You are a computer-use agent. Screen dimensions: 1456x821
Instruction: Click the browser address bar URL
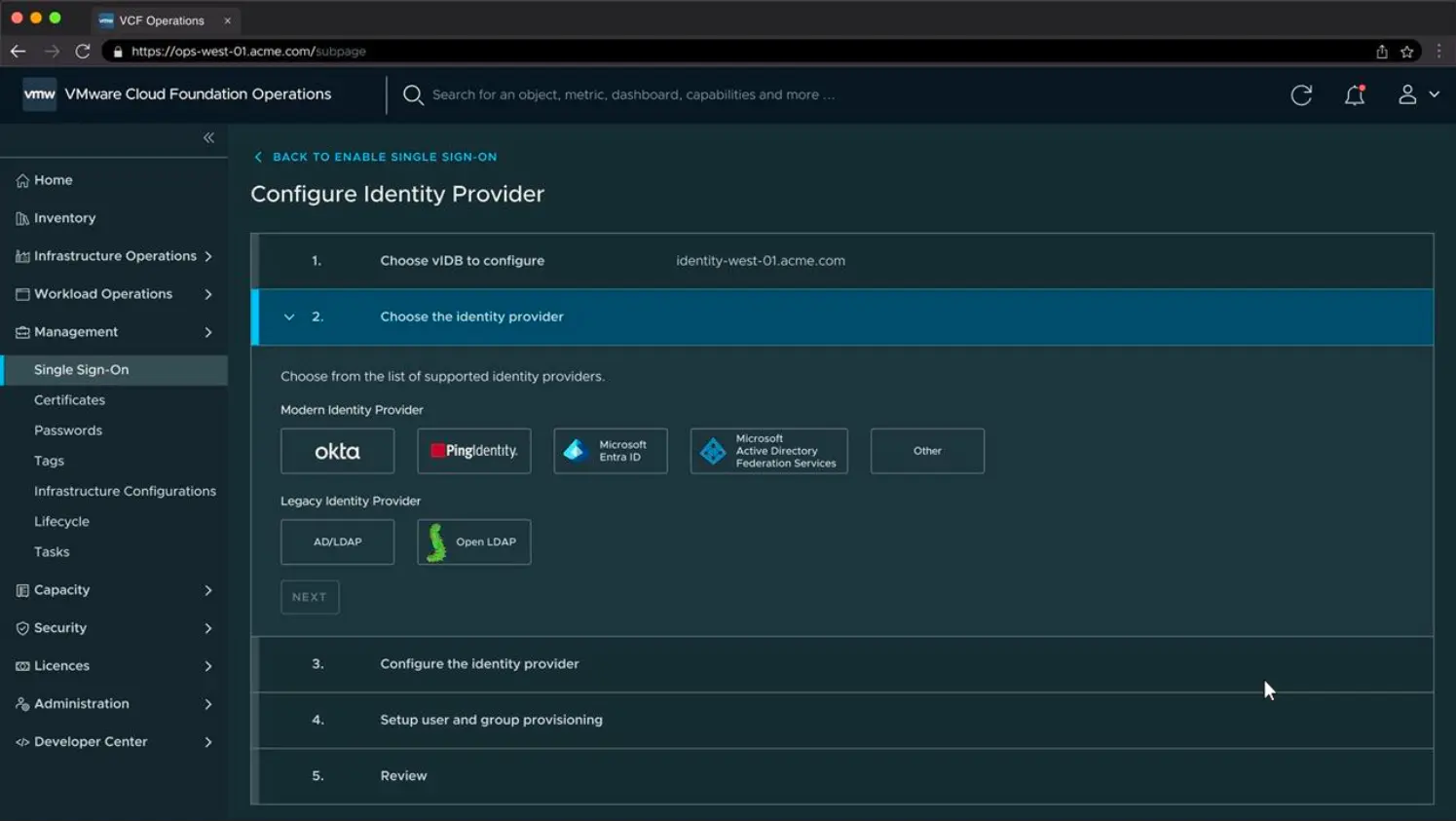[x=248, y=52]
